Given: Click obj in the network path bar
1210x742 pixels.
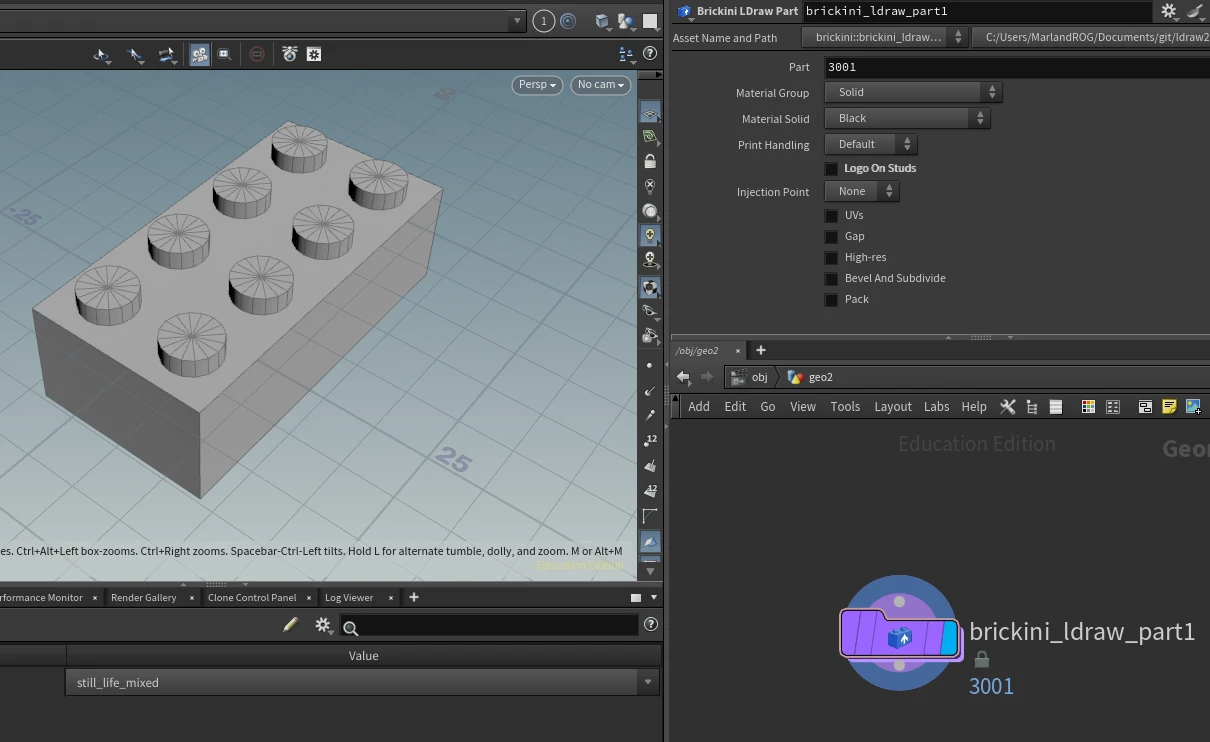Looking at the screenshot, I should (x=750, y=377).
